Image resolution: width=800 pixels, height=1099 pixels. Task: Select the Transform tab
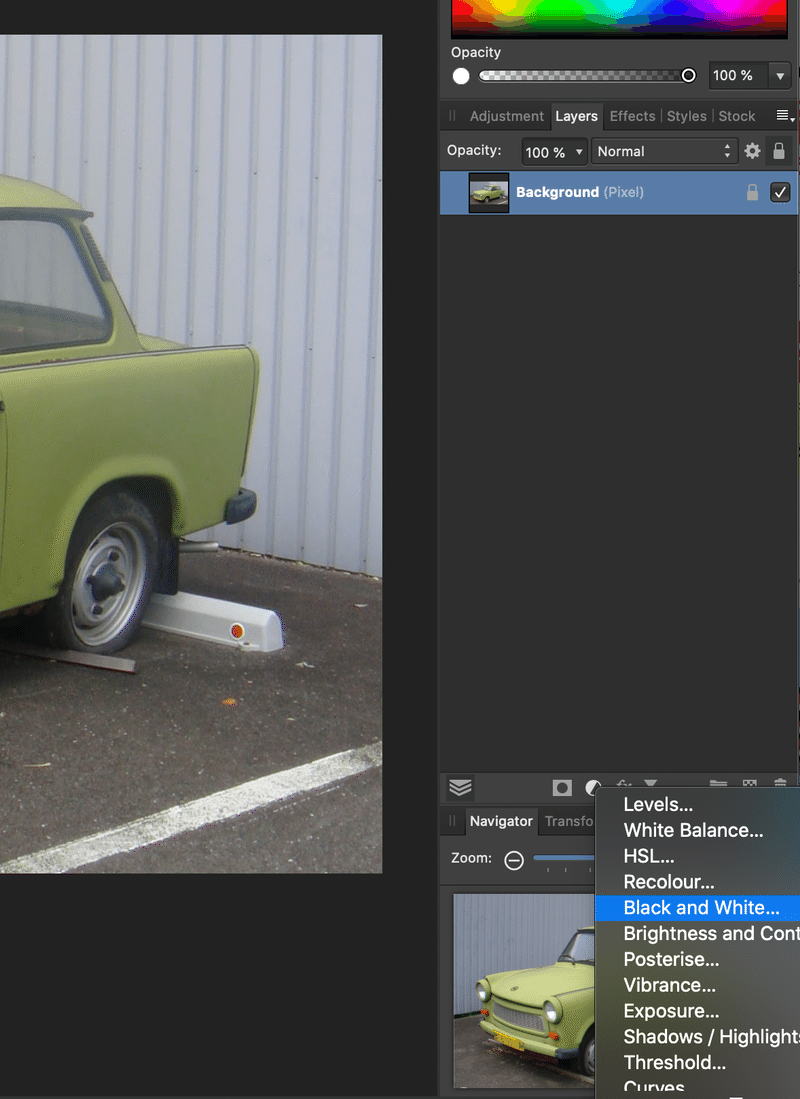[x=569, y=821]
